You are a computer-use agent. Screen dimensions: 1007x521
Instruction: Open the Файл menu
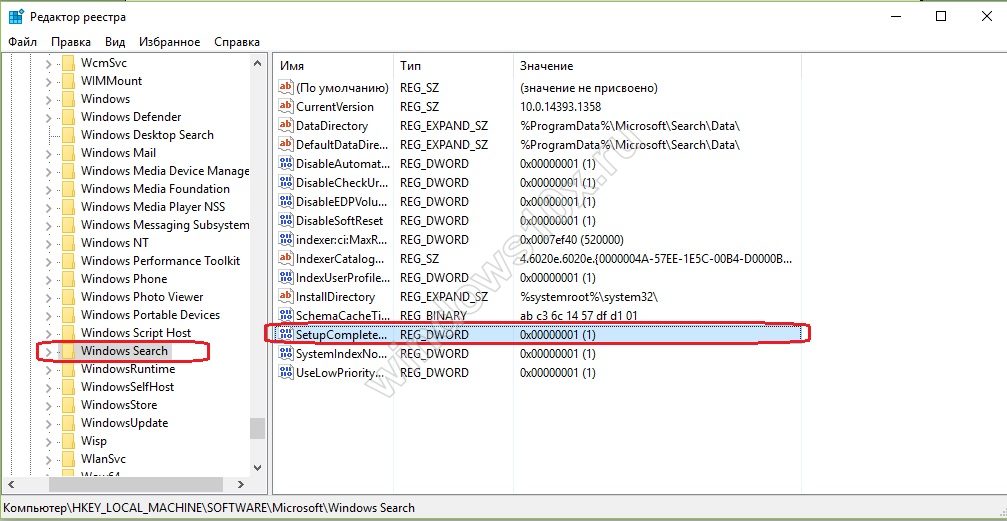pos(22,42)
